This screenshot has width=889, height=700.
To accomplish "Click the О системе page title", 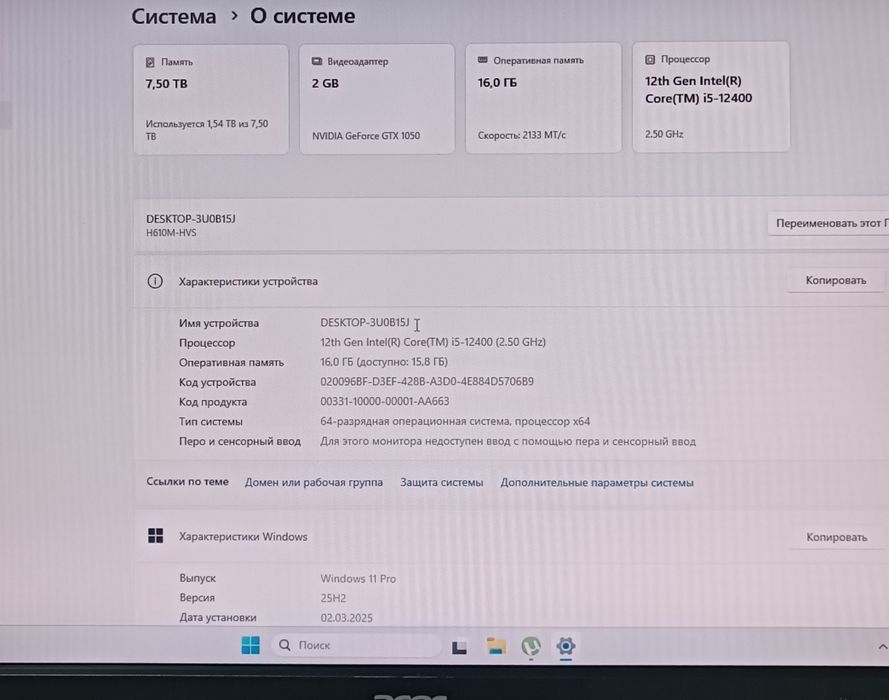I will pyautogui.click(x=303, y=16).
